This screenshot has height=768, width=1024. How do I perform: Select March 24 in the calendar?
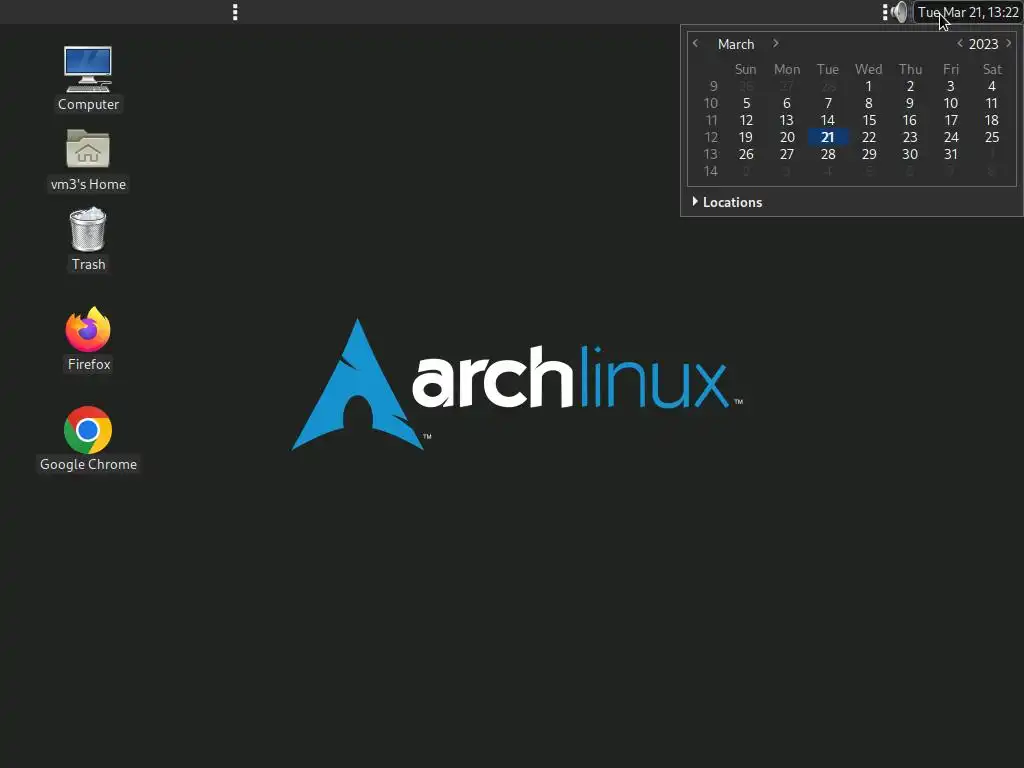pyautogui.click(x=951, y=137)
